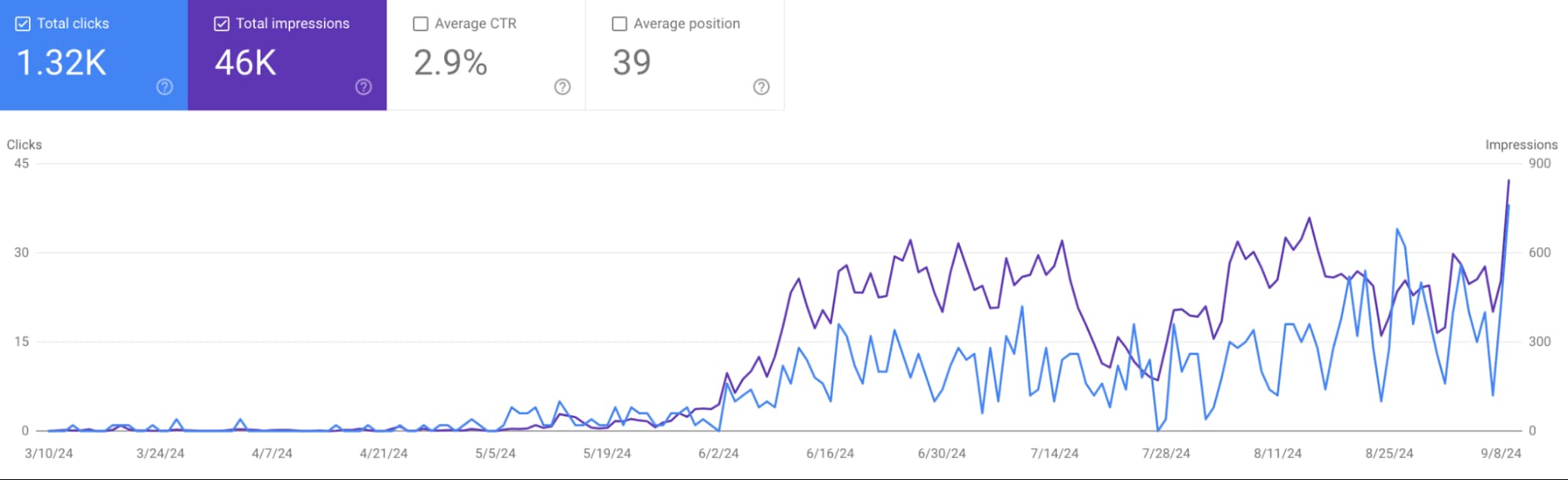Click the 39 average position value
This screenshot has width=1568, height=480.
pos(632,63)
